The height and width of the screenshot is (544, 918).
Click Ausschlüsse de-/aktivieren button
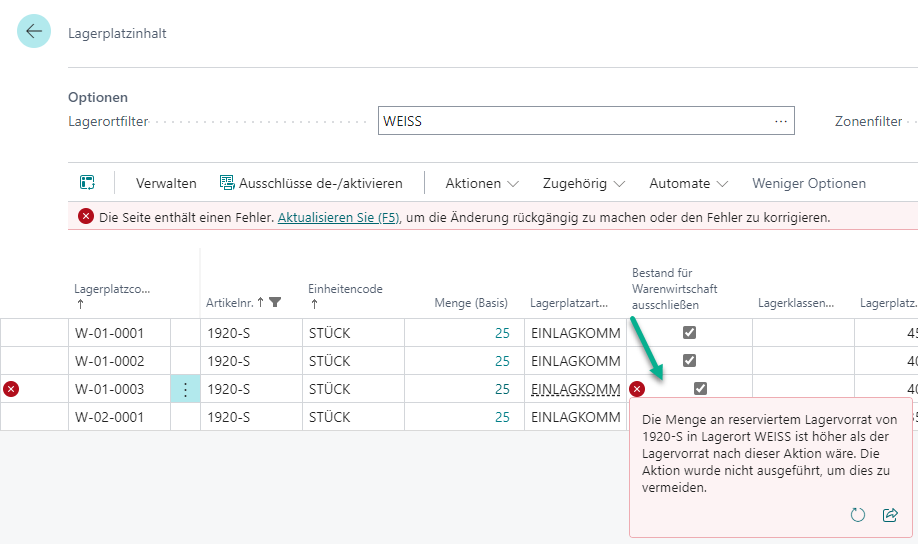tap(311, 183)
